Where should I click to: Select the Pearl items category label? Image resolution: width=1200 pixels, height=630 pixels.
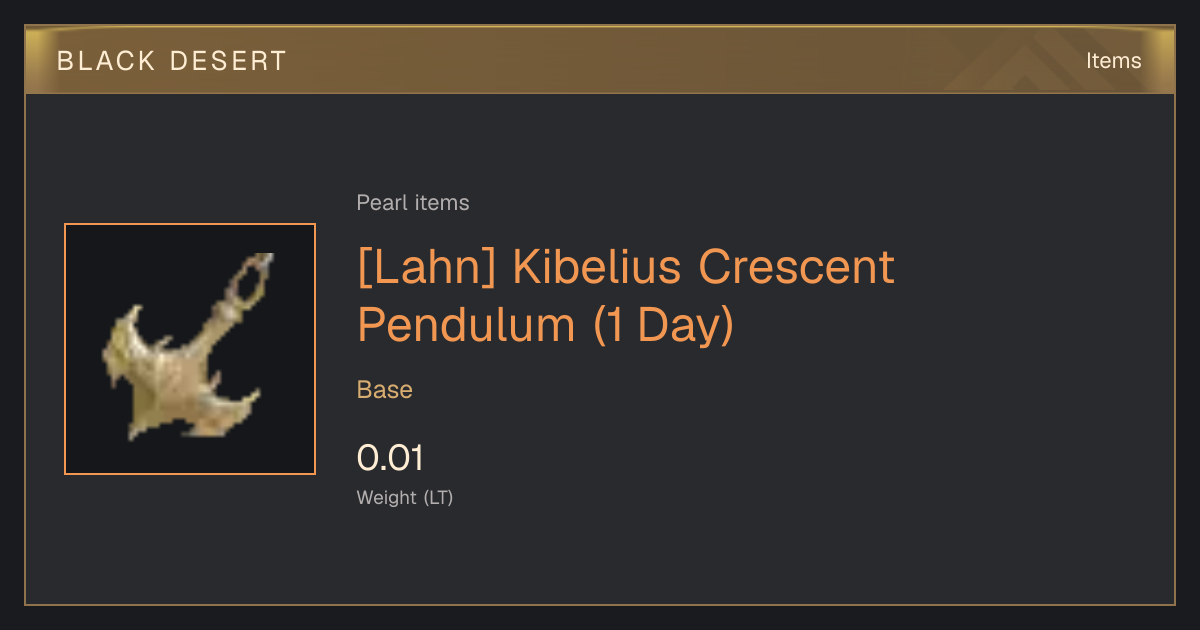click(x=413, y=203)
